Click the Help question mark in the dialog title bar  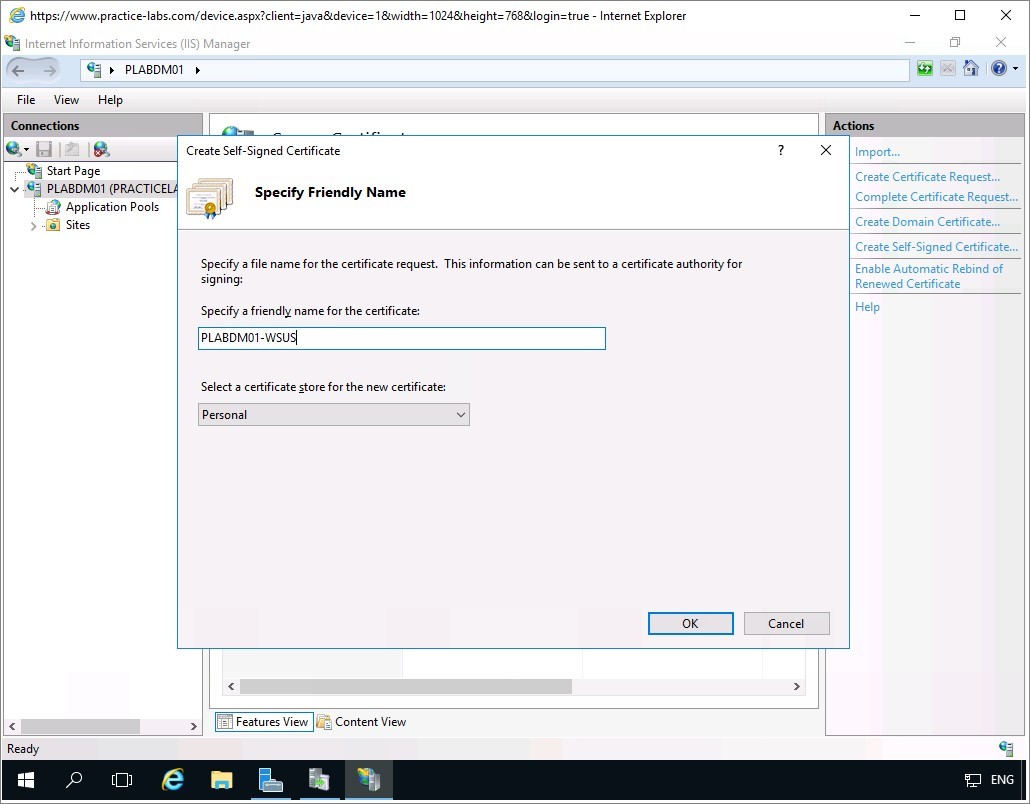point(780,150)
